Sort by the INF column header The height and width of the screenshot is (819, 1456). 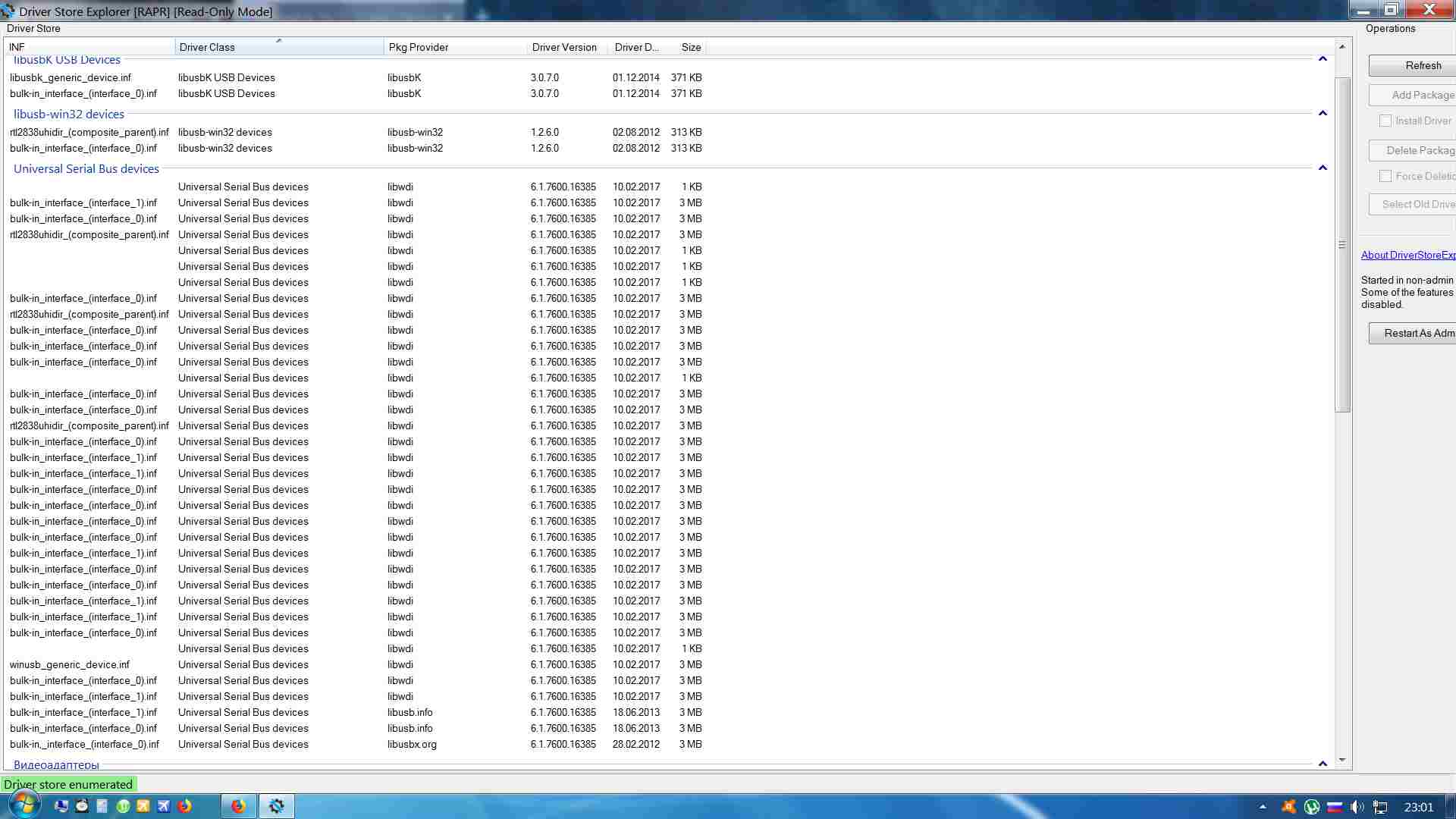[x=89, y=47]
